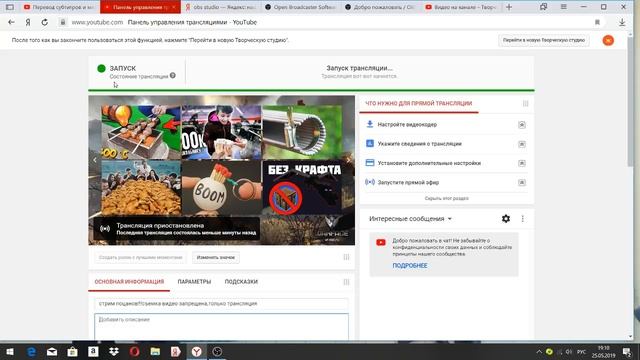Viewport: 640px width, 360px height.
Task: Click the stream preview thumbnail
Action: 222,170
